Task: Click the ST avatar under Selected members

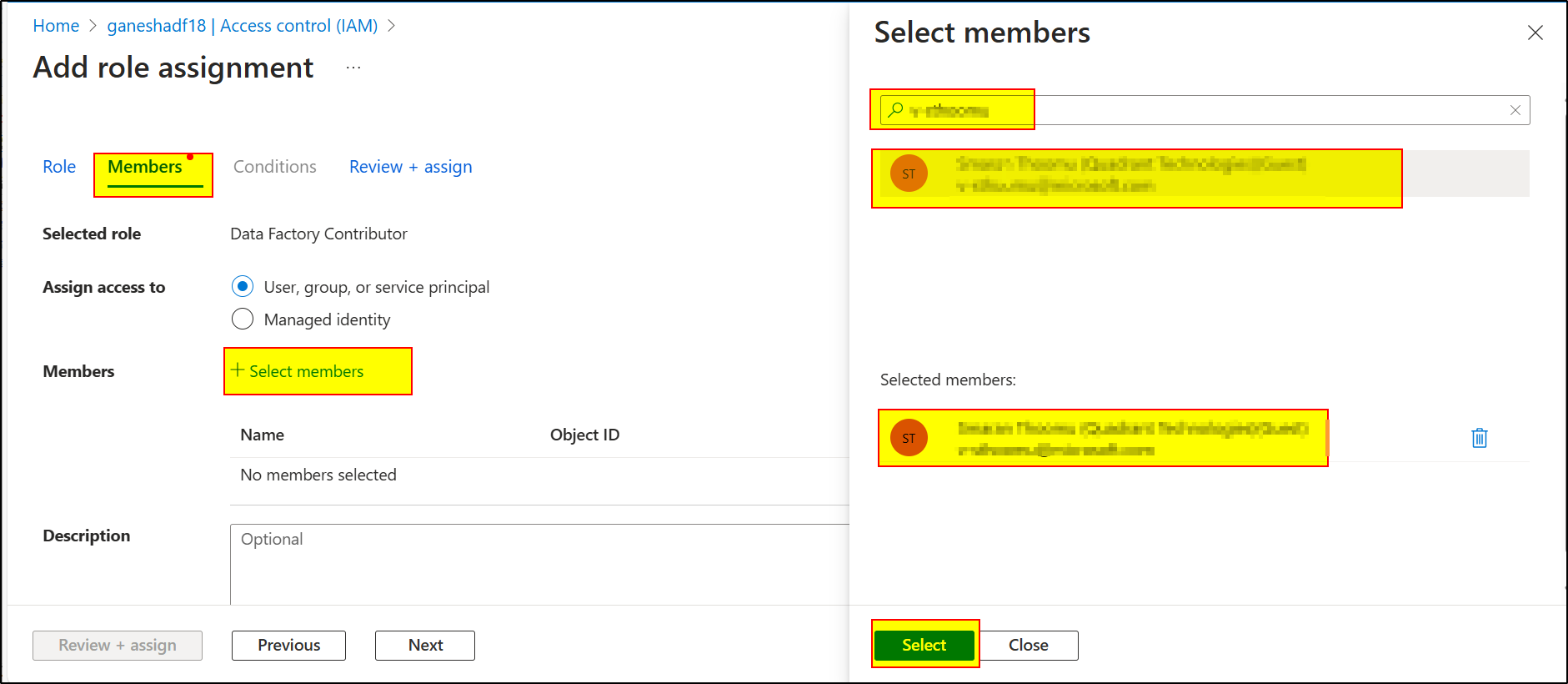Action: [x=909, y=438]
